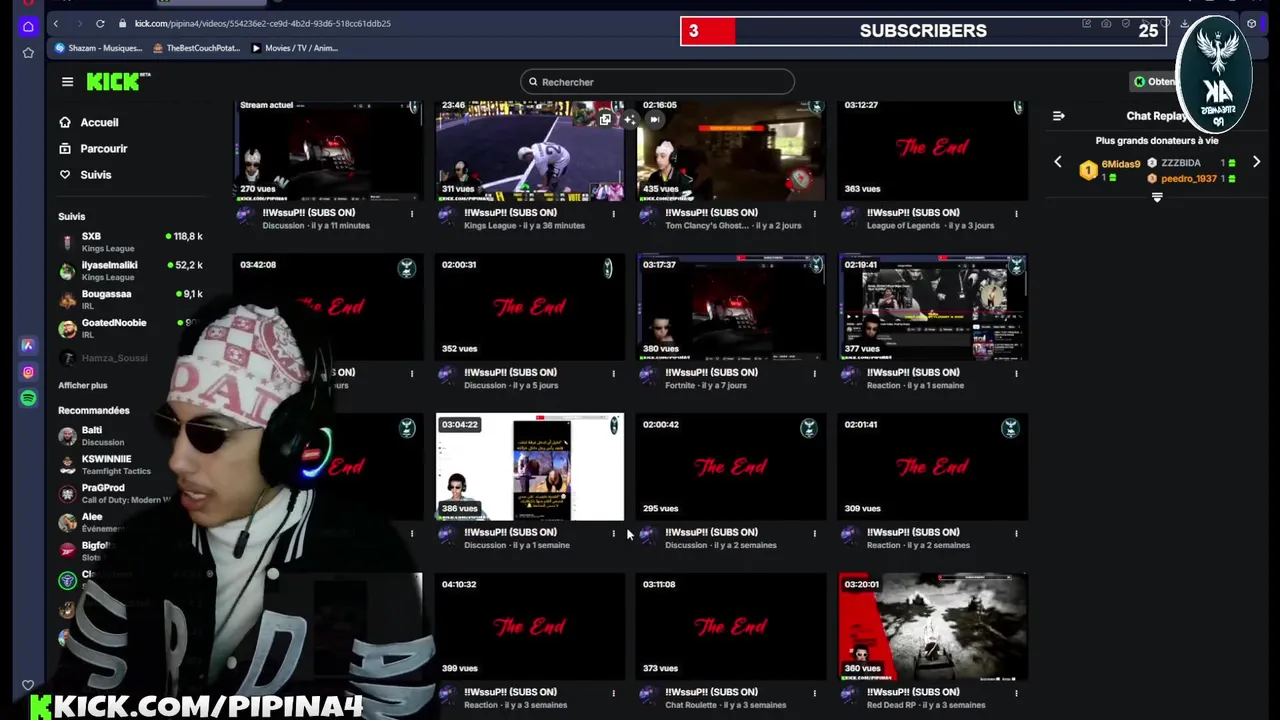The image size is (1280, 720).
Task: Open the 02:16:05 Tom Clancy's video
Action: (731, 150)
